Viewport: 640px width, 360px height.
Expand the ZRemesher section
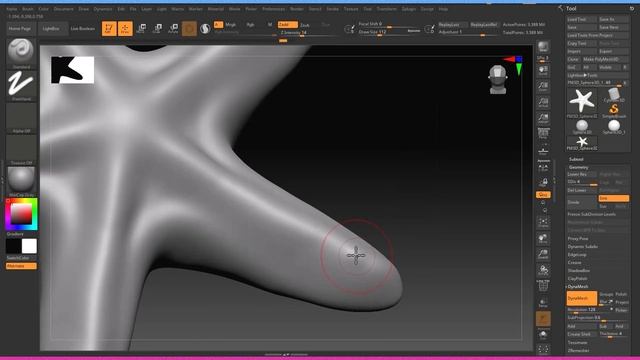point(578,351)
